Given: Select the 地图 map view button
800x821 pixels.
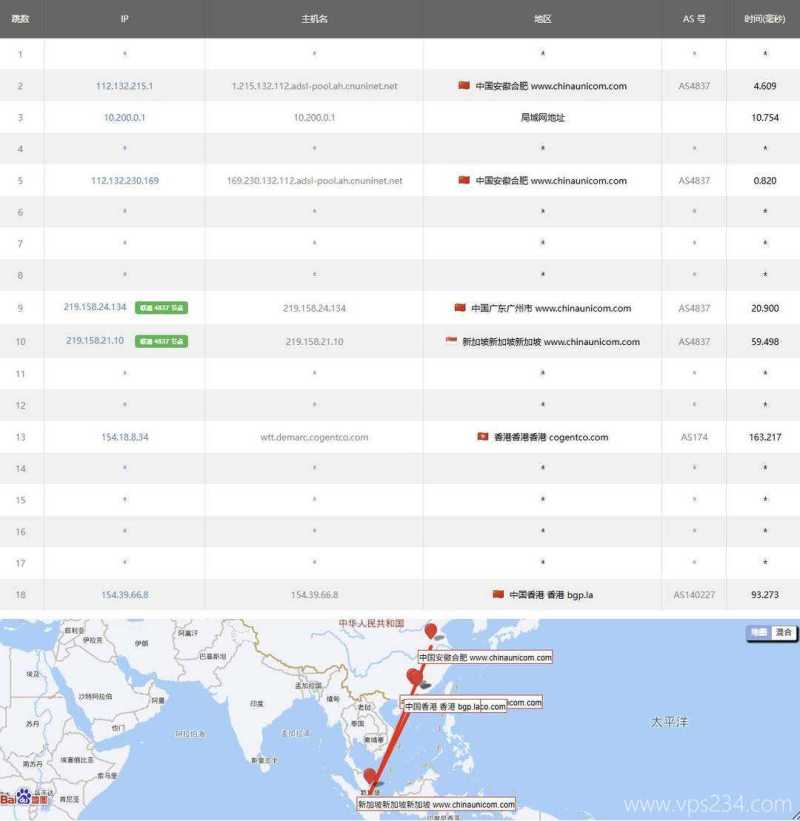Looking at the screenshot, I should [x=760, y=633].
